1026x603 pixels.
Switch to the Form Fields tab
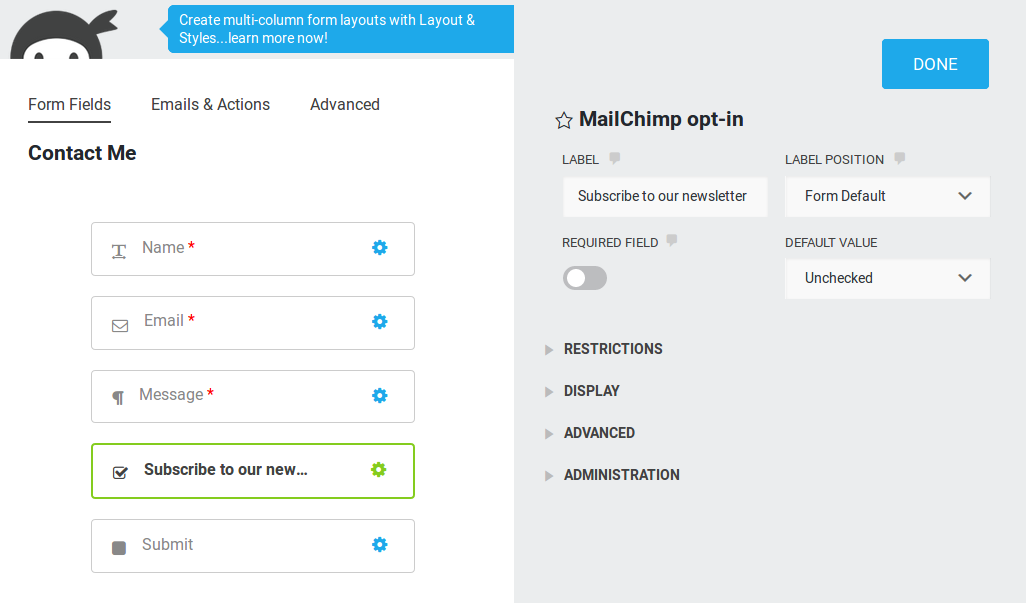(x=69, y=105)
